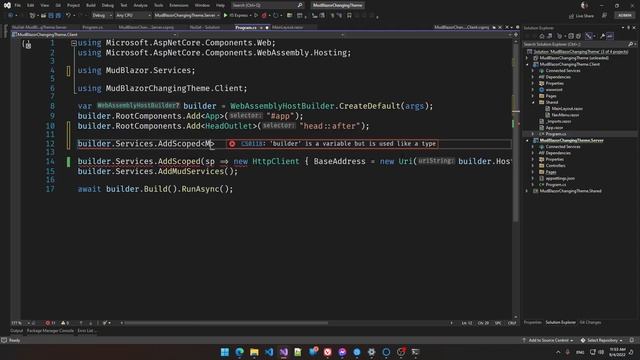Click Add to Source Control
The image size is (640, 360).
coord(548,340)
